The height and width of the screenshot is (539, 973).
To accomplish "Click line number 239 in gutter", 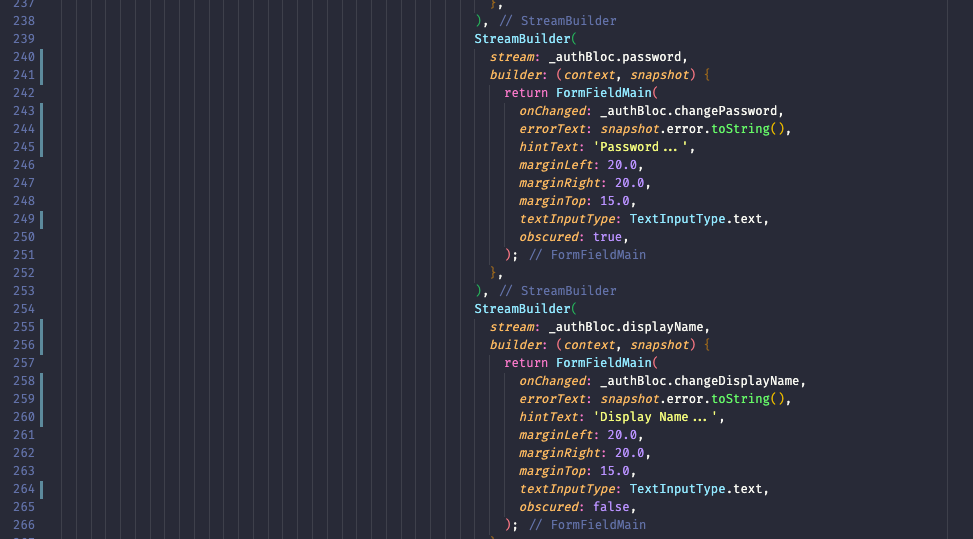I will pos(24,38).
